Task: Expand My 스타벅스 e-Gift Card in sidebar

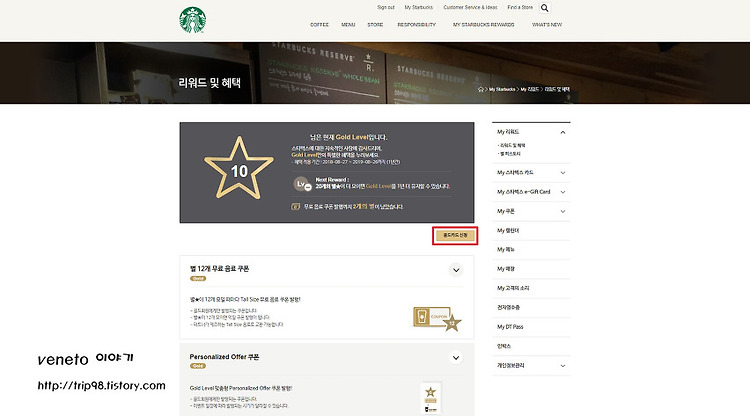Action: (x=563, y=192)
